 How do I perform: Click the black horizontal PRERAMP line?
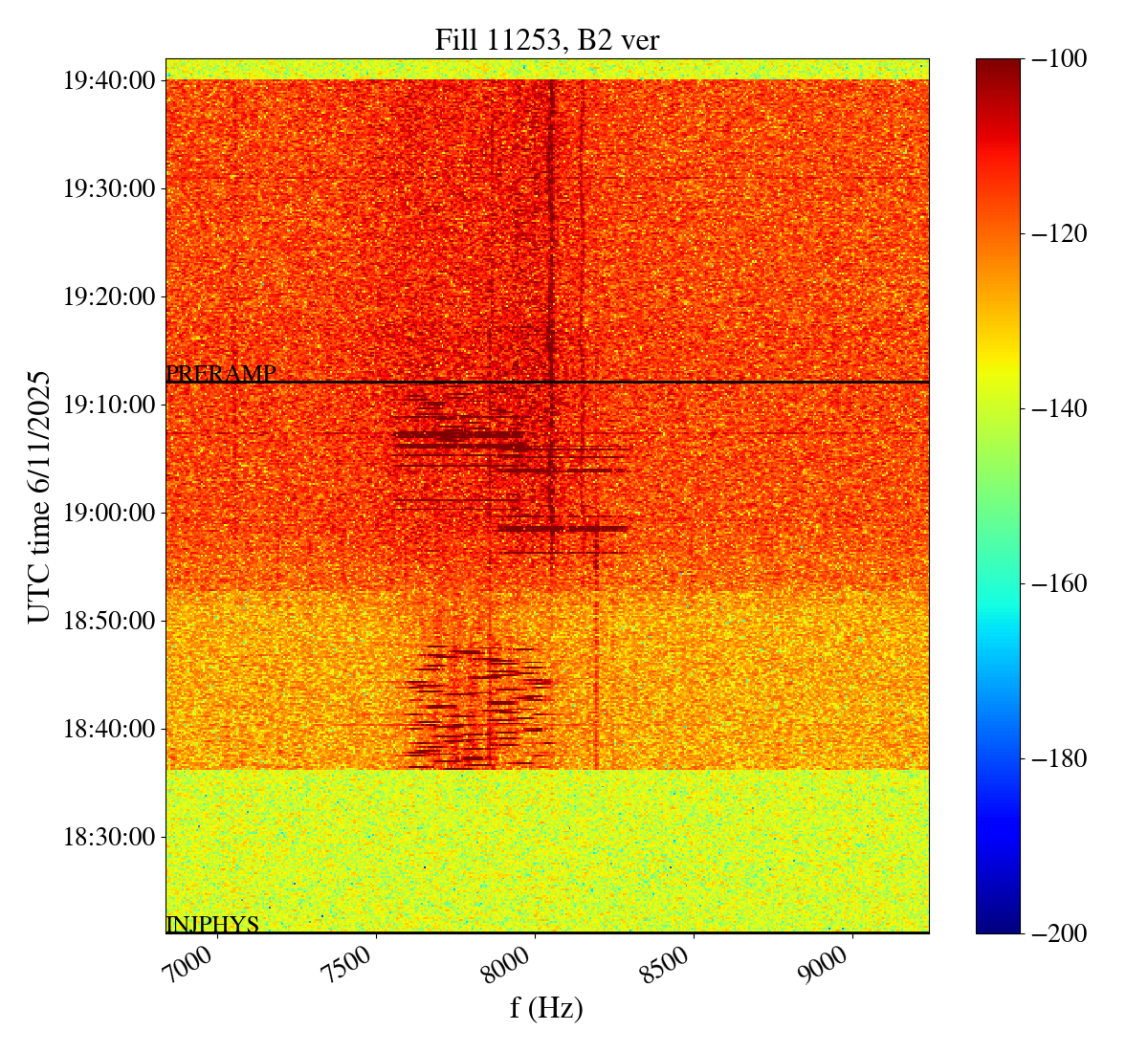click(x=593, y=383)
